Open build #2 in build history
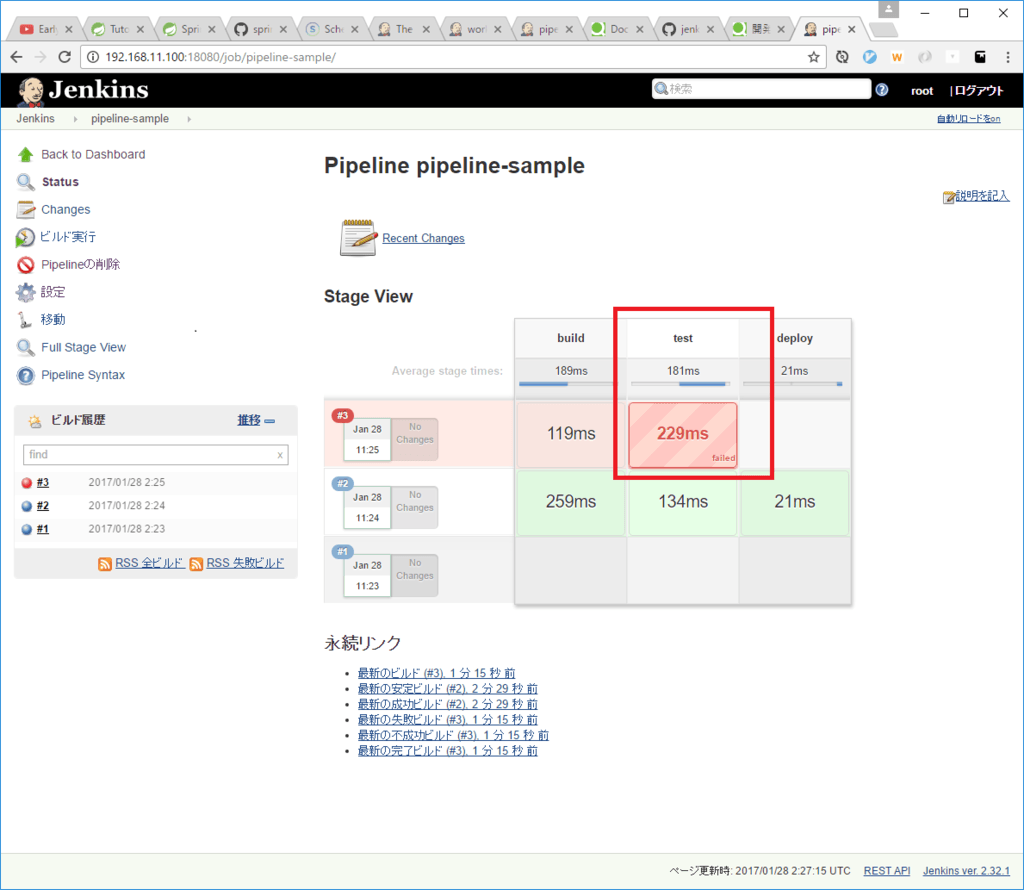The height and width of the screenshot is (890, 1024). click(x=43, y=506)
